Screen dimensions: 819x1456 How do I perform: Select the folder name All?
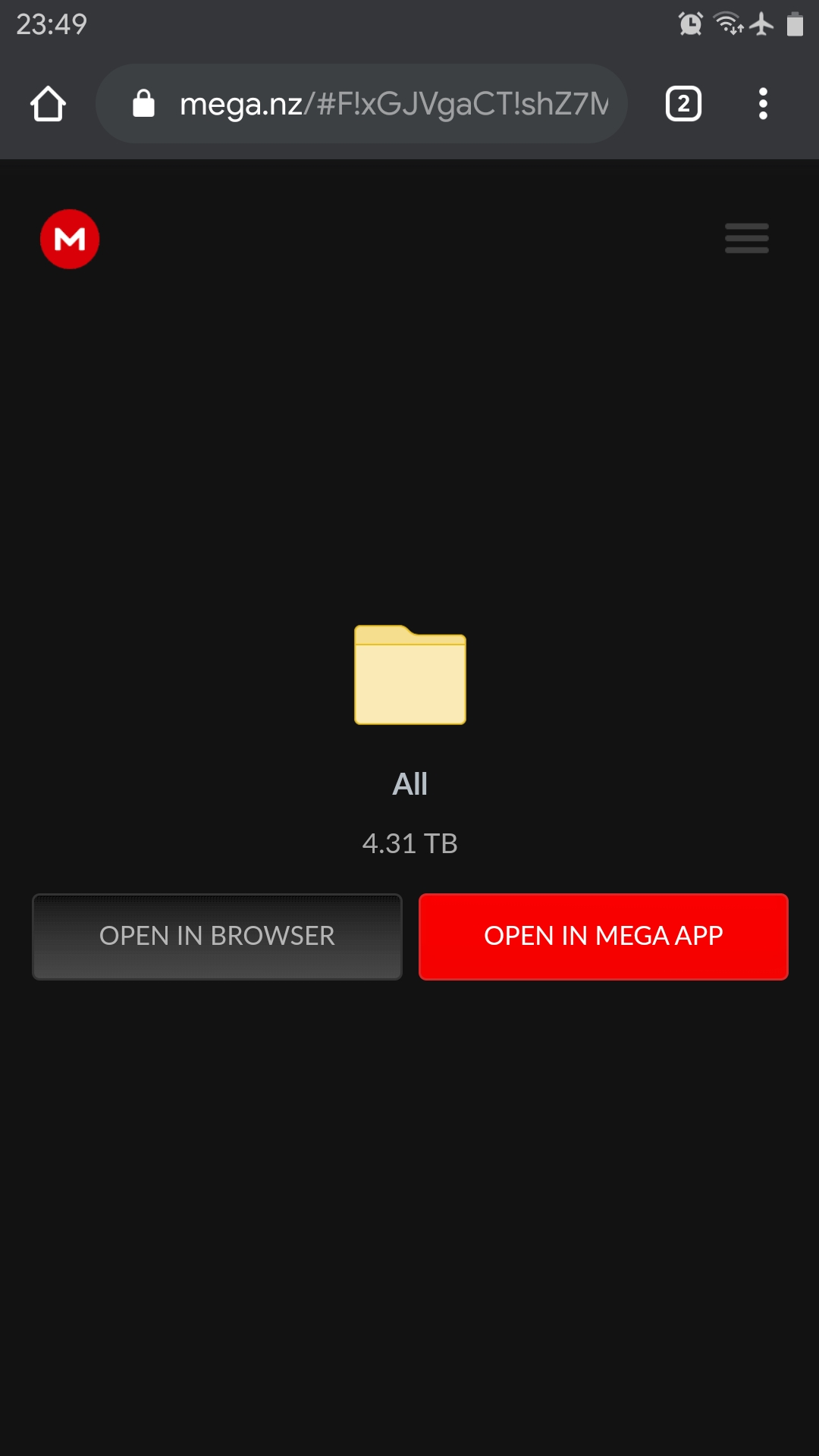click(410, 784)
